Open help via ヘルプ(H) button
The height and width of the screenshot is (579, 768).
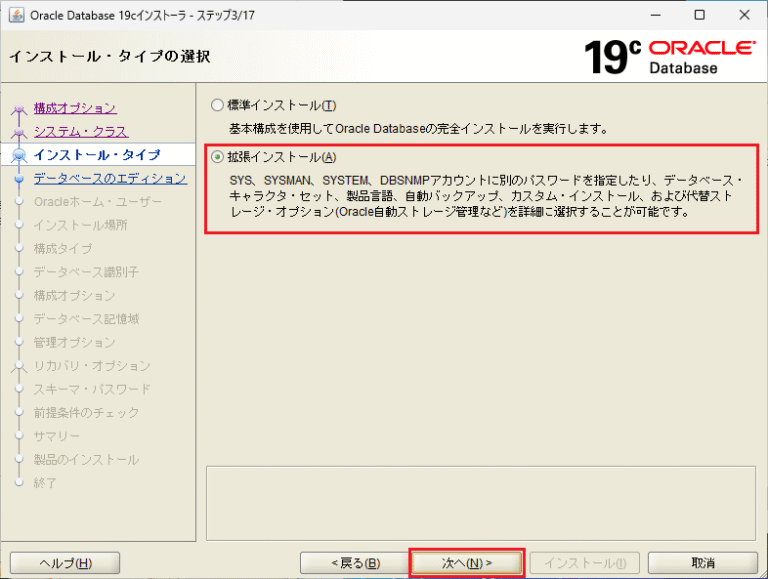65,563
